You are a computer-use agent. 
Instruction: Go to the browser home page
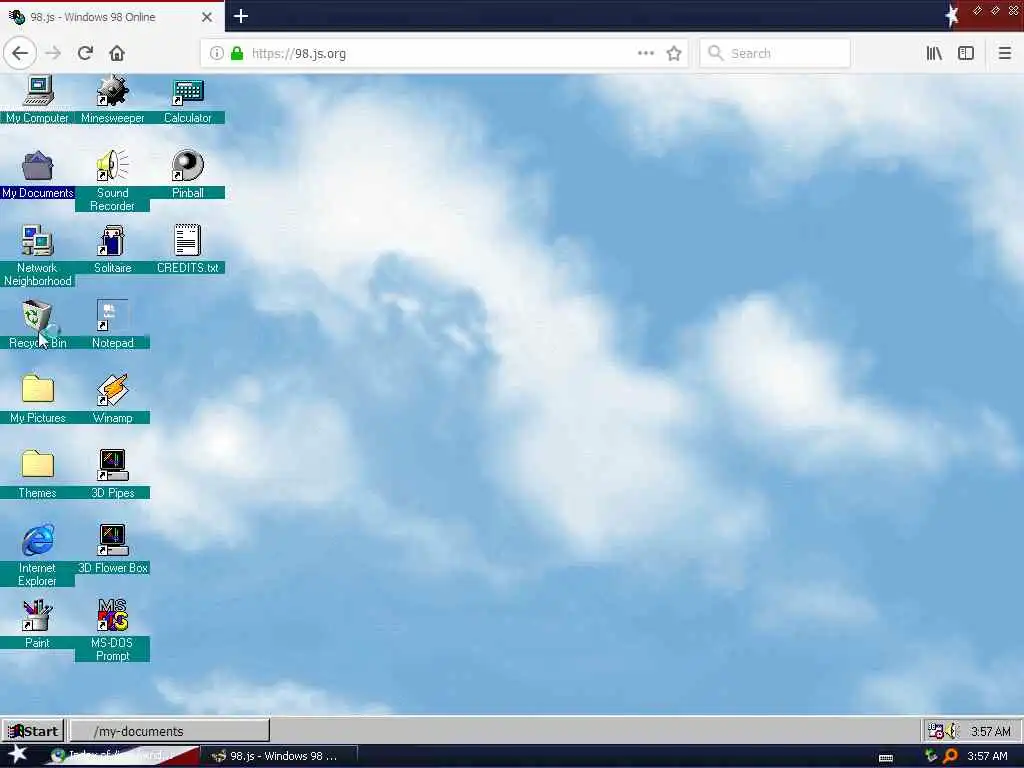[117, 54]
